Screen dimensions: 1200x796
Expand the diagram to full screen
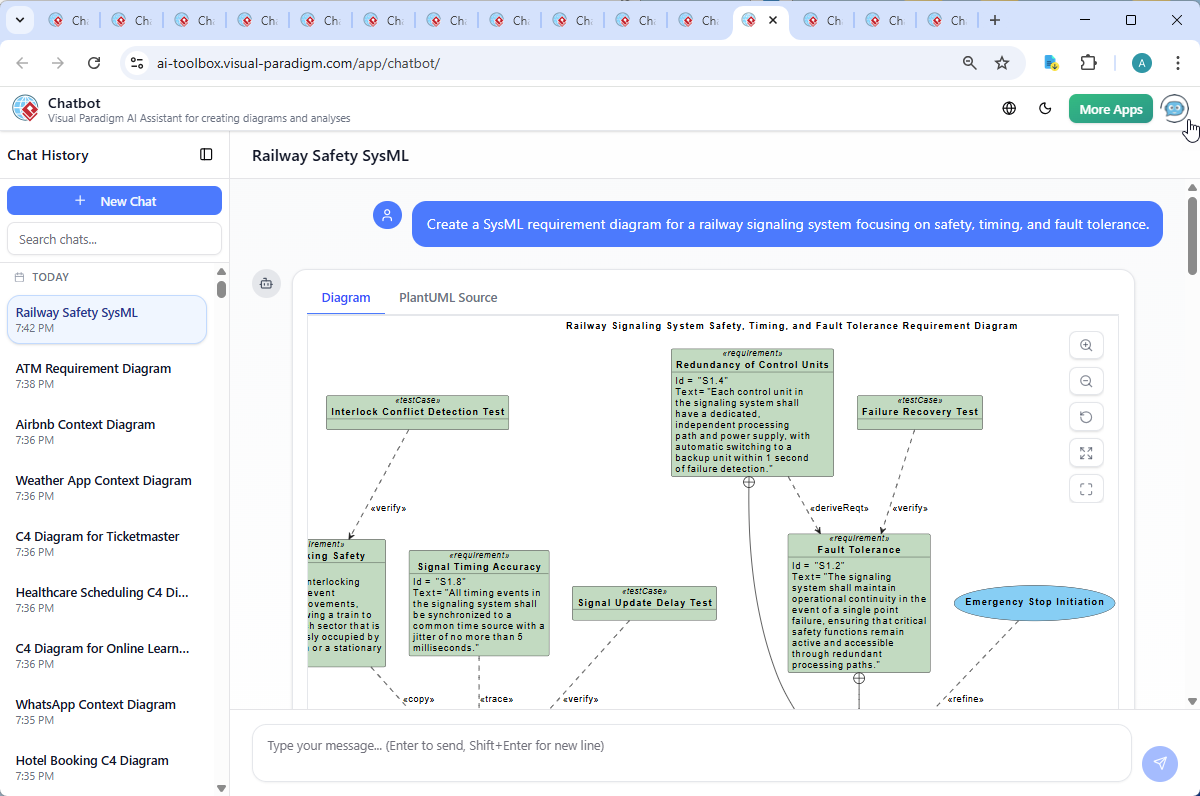coord(1086,452)
